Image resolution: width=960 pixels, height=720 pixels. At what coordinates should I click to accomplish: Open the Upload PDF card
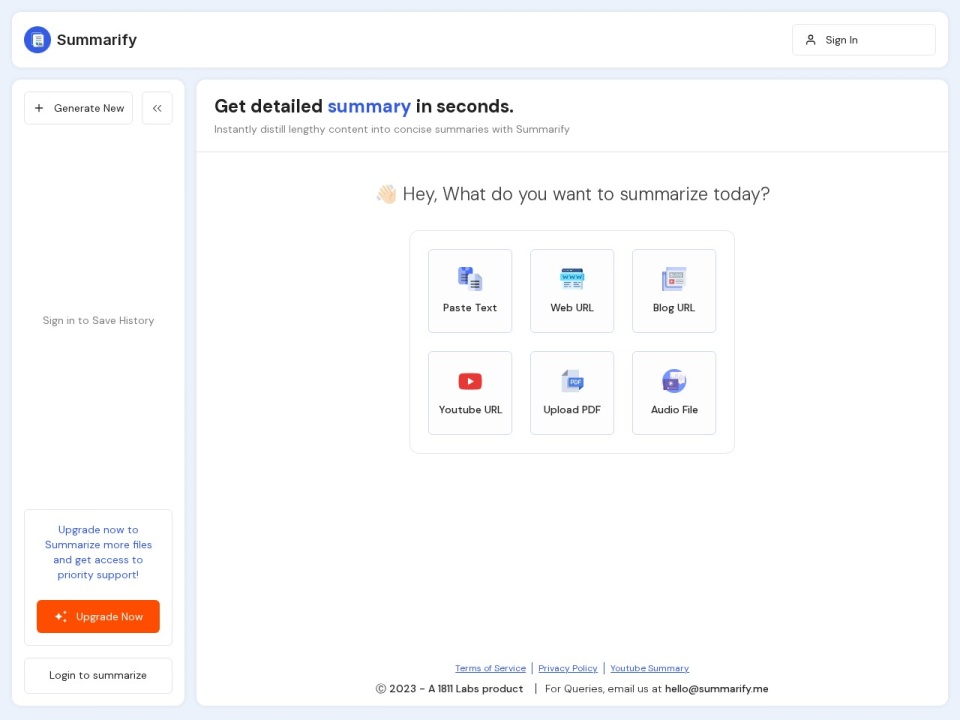click(x=572, y=393)
